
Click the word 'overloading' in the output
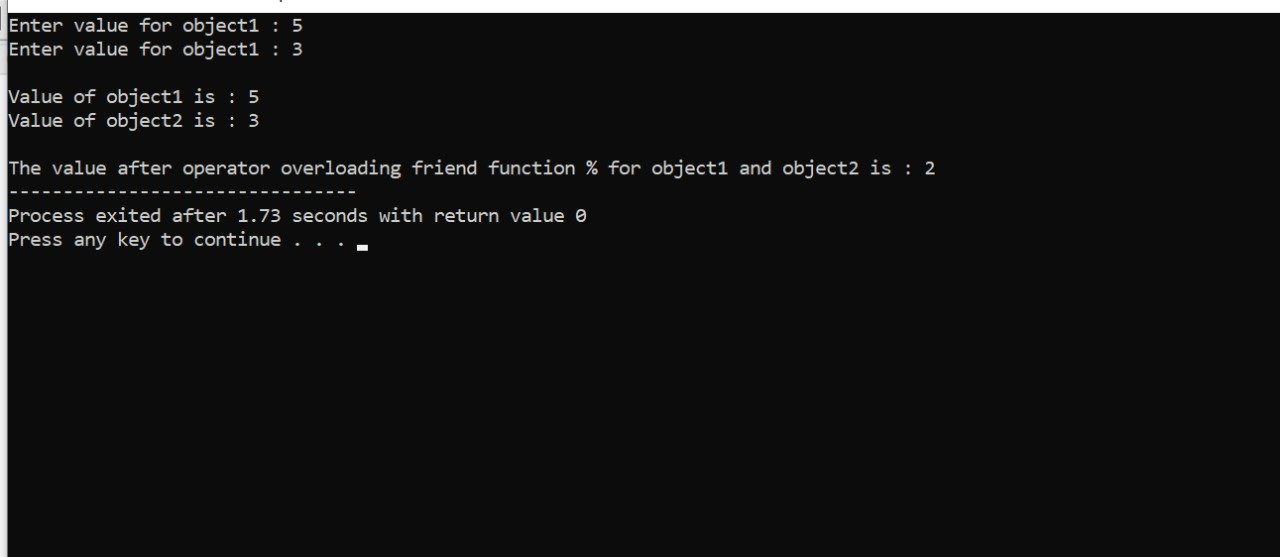pyautogui.click(x=341, y=168)
